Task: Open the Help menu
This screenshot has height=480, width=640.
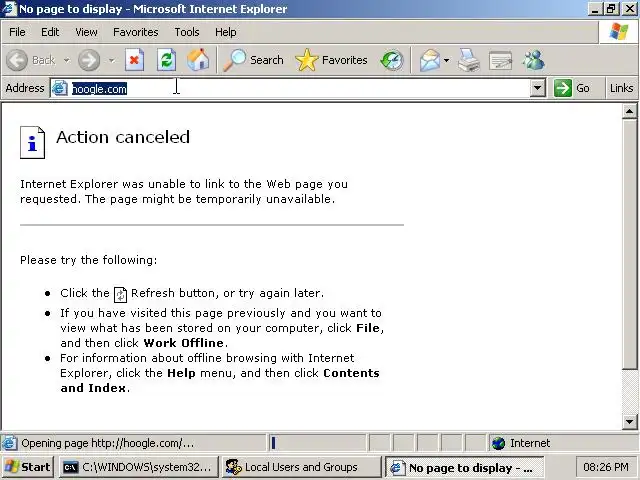Action: click(x=226, y=32)
